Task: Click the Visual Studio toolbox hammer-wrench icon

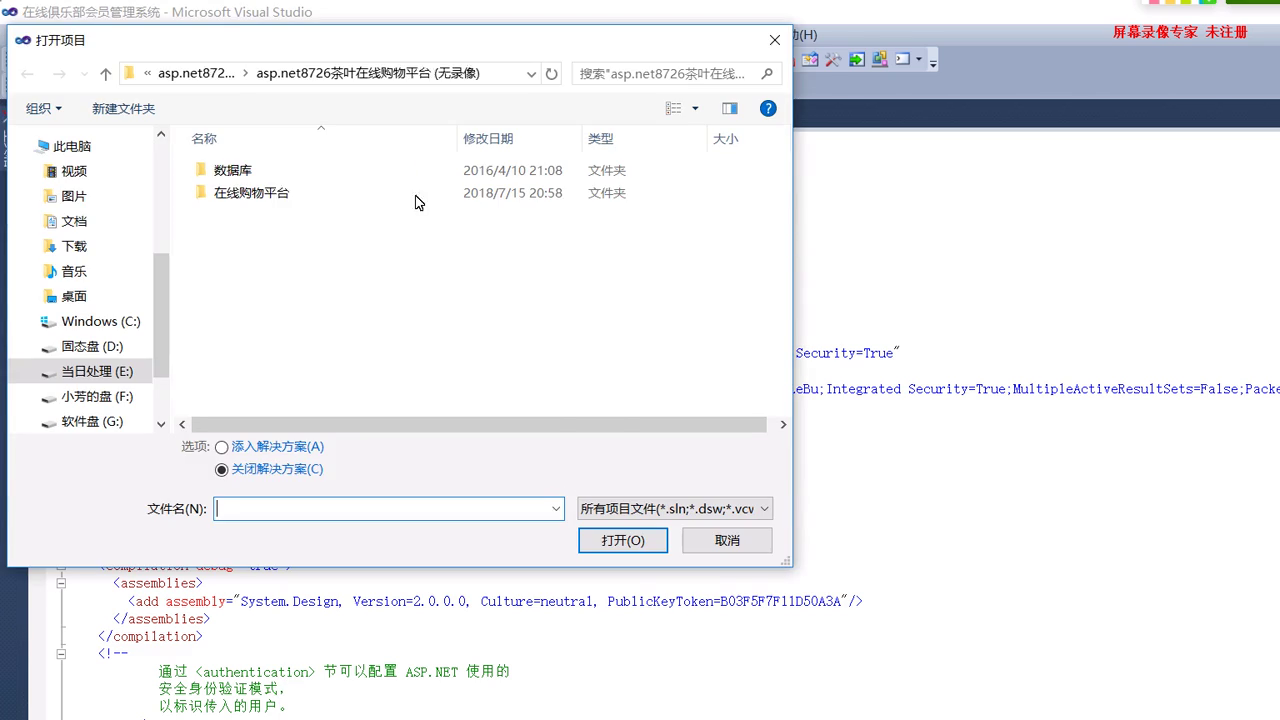Action: click(833, 60)
